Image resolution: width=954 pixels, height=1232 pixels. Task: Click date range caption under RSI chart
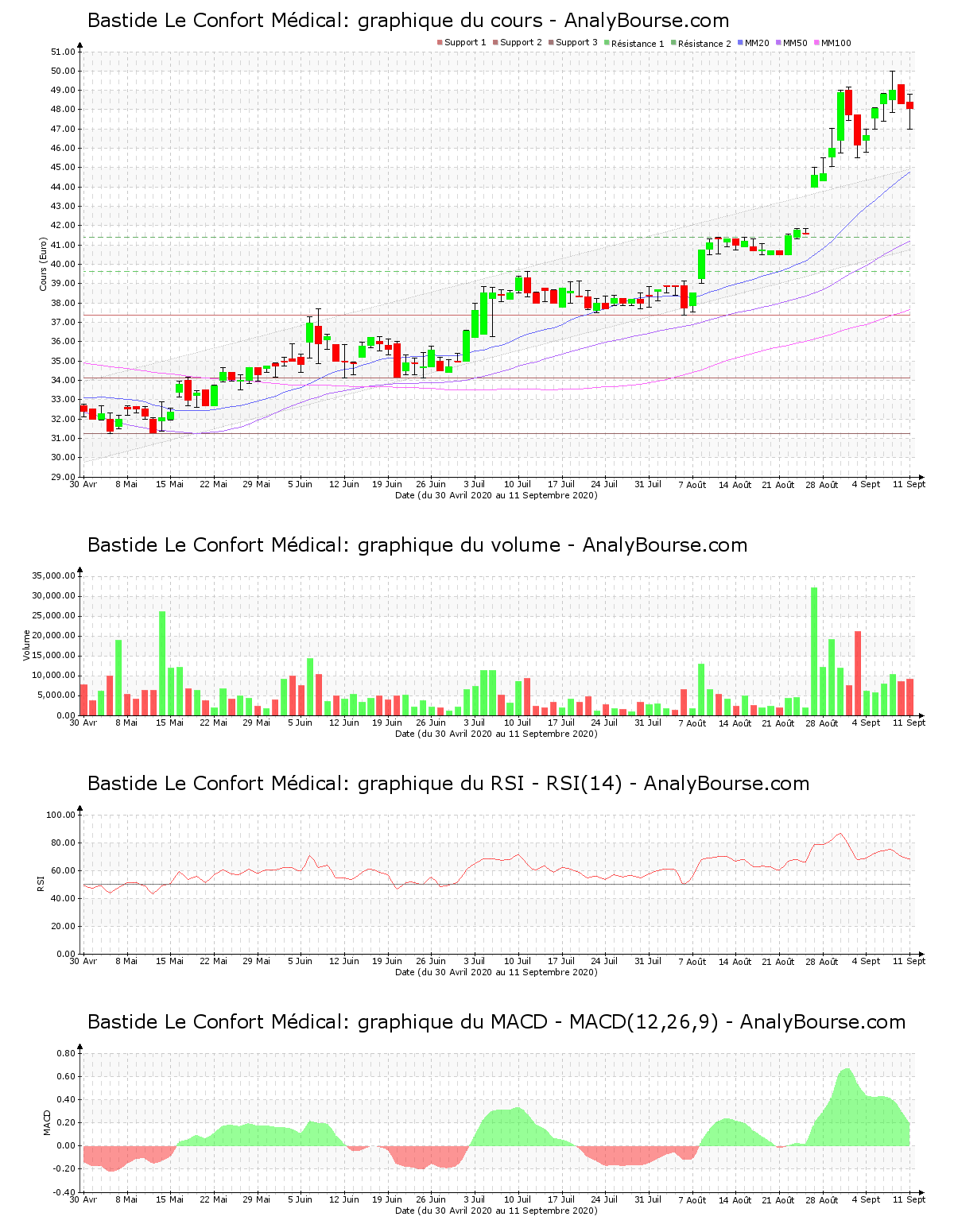pyautogui.click(x=496, y=972)
